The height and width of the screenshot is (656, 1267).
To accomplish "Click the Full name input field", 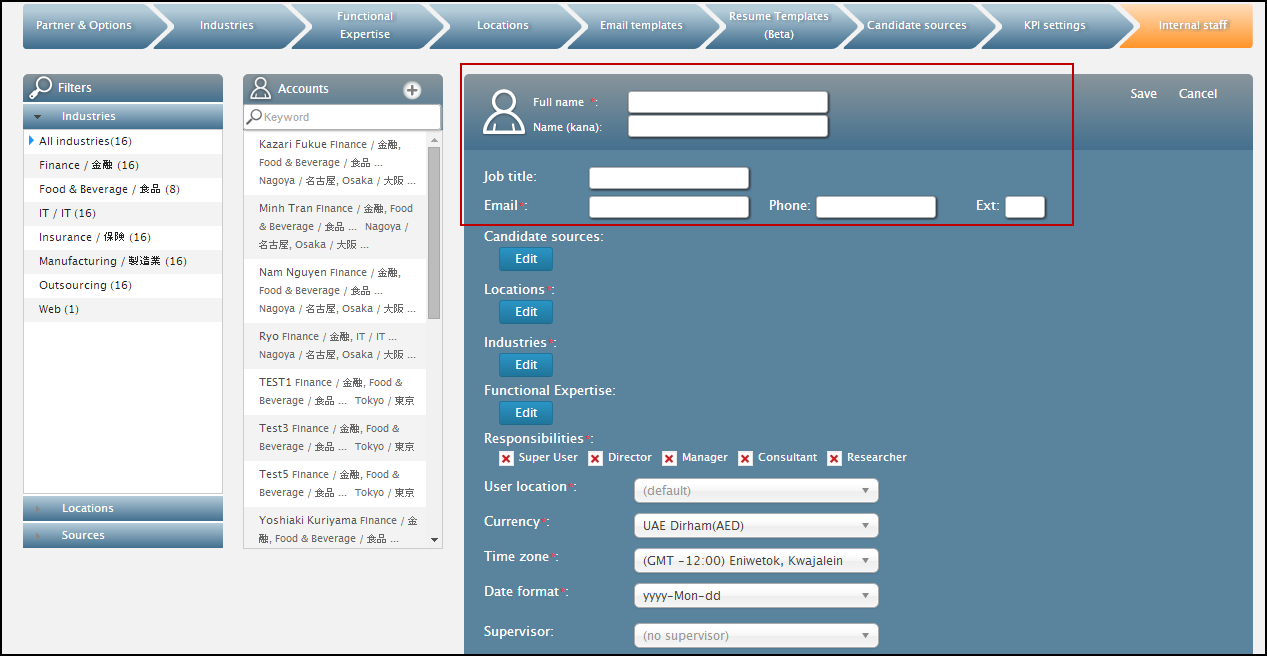I will [x=728, y=102].
